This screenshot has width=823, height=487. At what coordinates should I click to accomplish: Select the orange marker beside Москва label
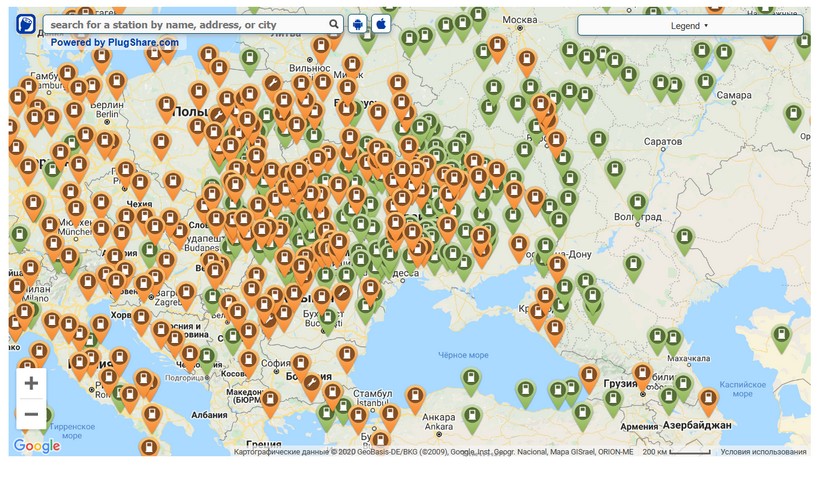click(497, 47)
